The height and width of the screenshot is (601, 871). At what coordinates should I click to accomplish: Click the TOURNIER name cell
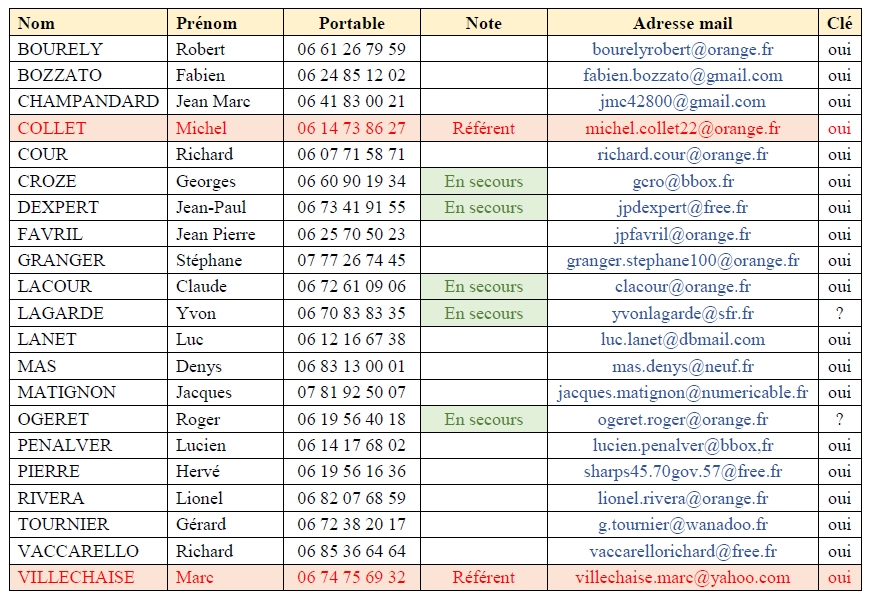[x=88, y=524]
